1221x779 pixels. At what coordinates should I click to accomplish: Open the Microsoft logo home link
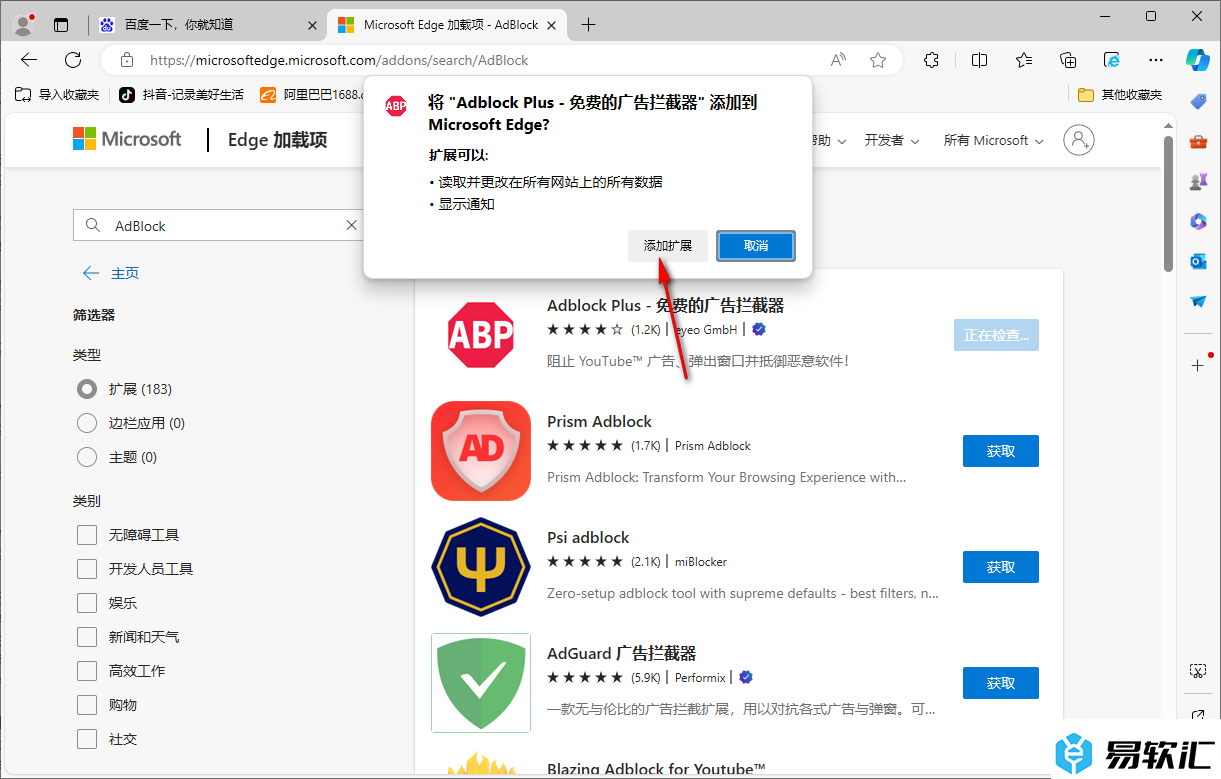(127, 139)
